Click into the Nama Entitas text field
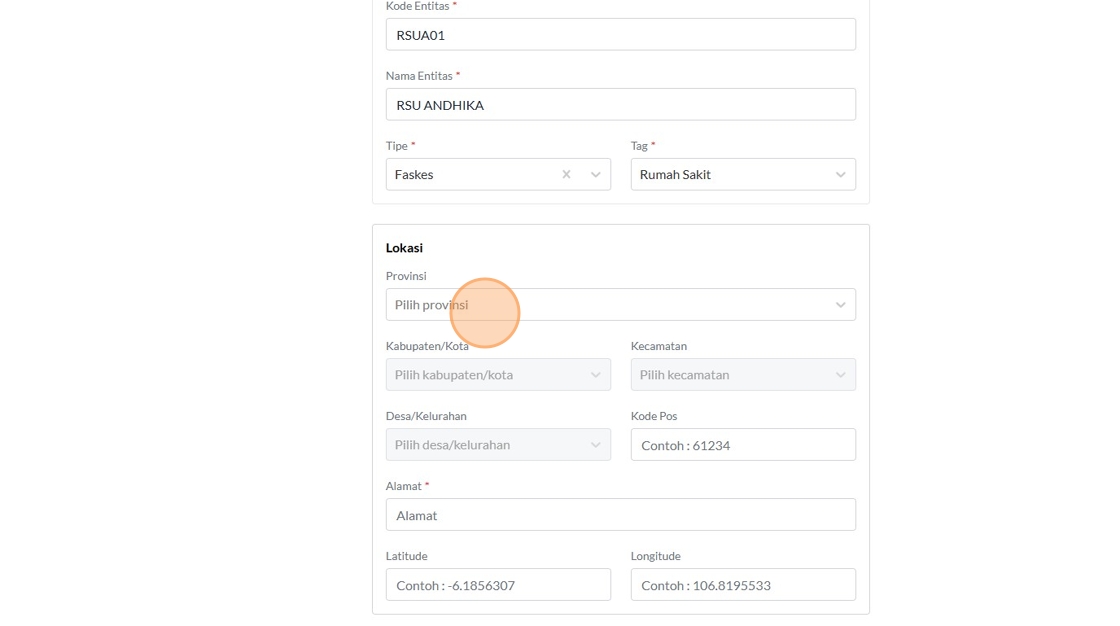Image resolution: width=1120 pixels, height=626 pixels. click(x=620, y=105)
